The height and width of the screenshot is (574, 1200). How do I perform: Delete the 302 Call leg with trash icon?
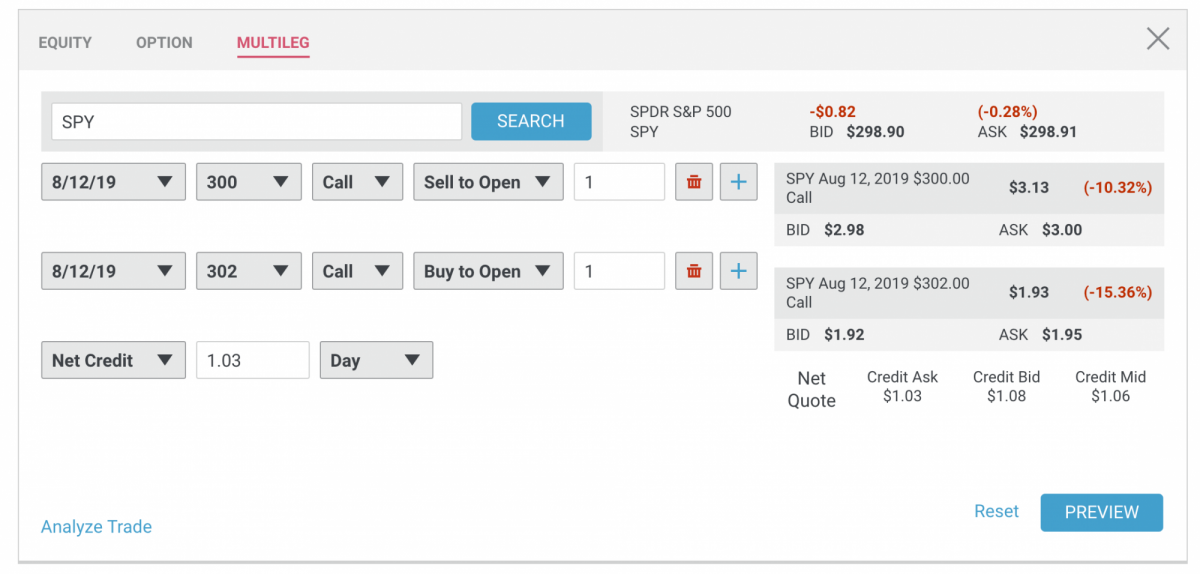click(694, 271)
